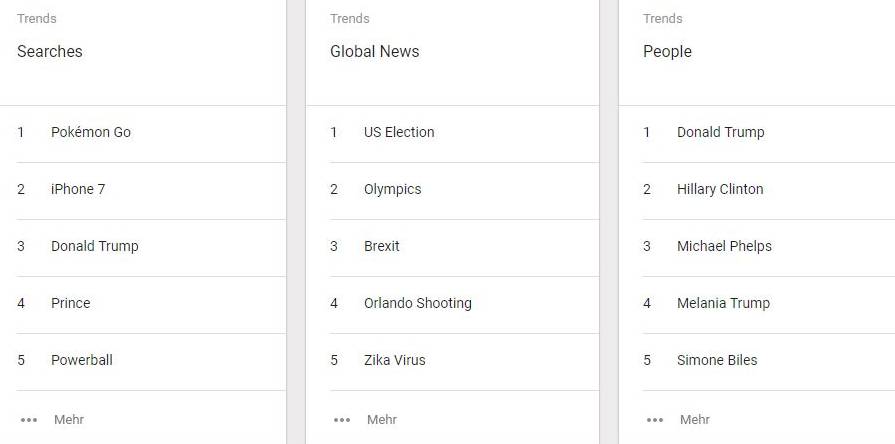
Task: Expand Searches list with Mehr
Action: click(x=69, y=419)
